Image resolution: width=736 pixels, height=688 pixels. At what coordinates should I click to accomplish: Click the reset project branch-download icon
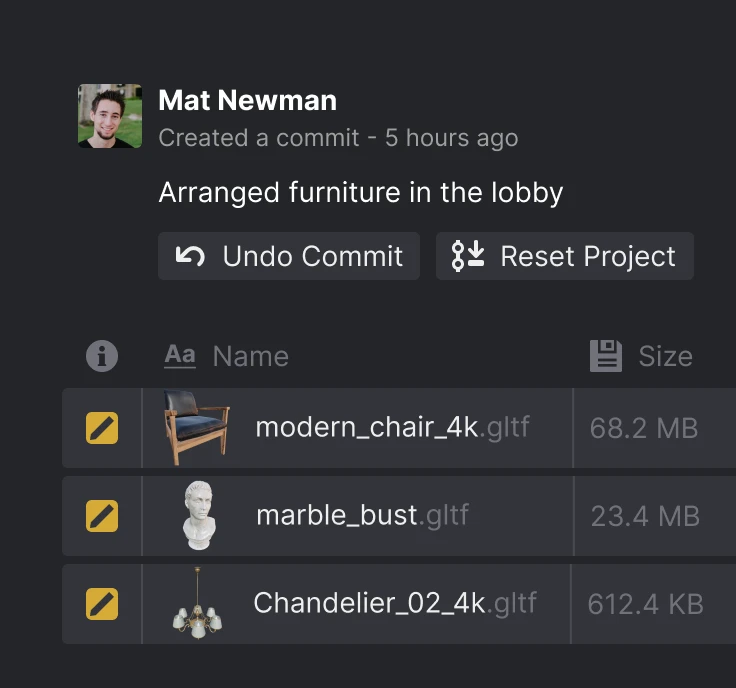(x=468, y=256)
